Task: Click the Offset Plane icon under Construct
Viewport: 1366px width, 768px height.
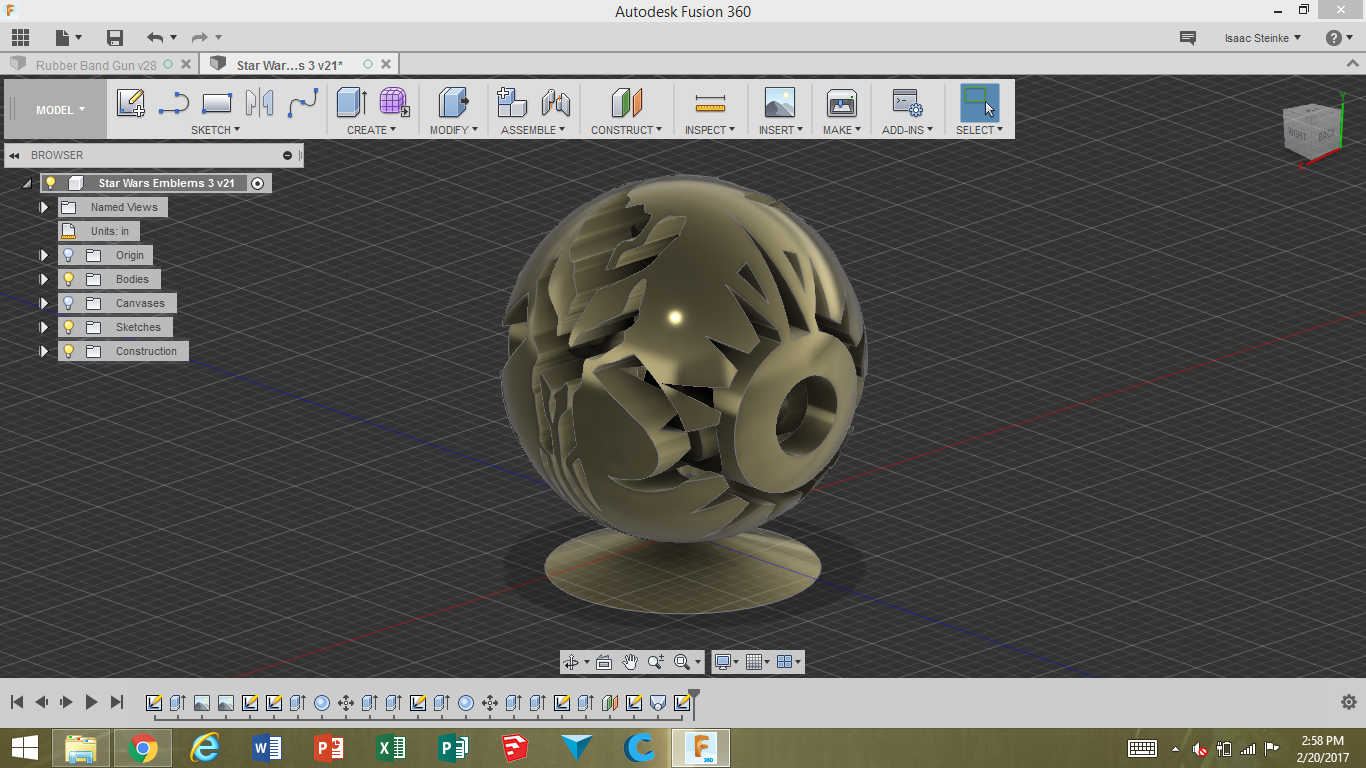Action: 627,102
